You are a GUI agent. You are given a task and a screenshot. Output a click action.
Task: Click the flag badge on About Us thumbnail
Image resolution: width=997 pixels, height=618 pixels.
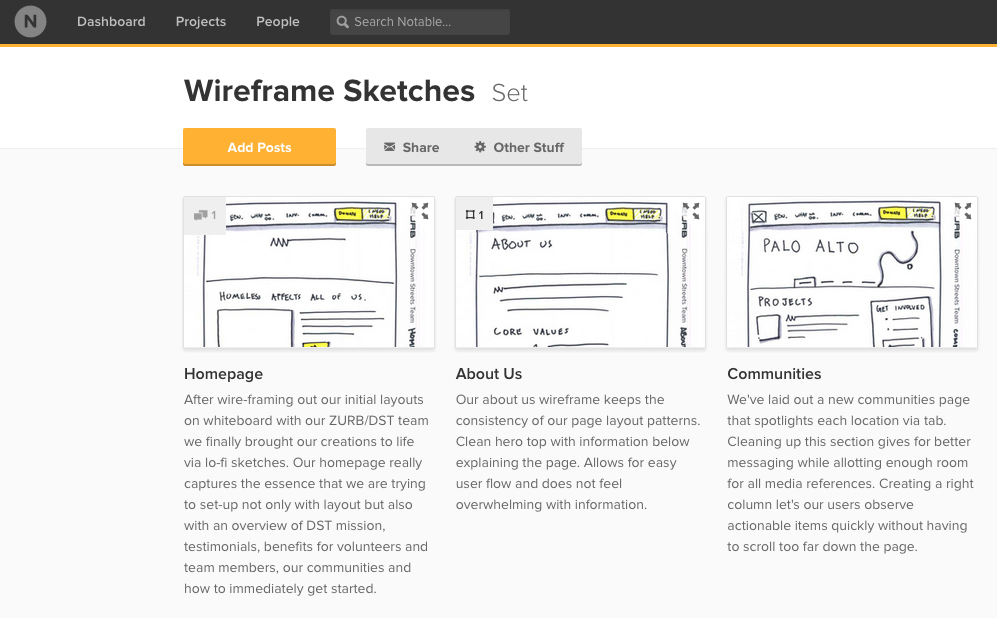[x=473, y=214]
